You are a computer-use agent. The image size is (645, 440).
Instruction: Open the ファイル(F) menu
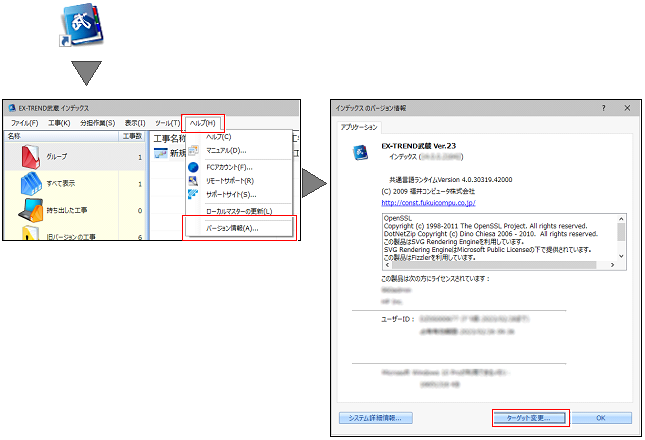tap(25, 123)
